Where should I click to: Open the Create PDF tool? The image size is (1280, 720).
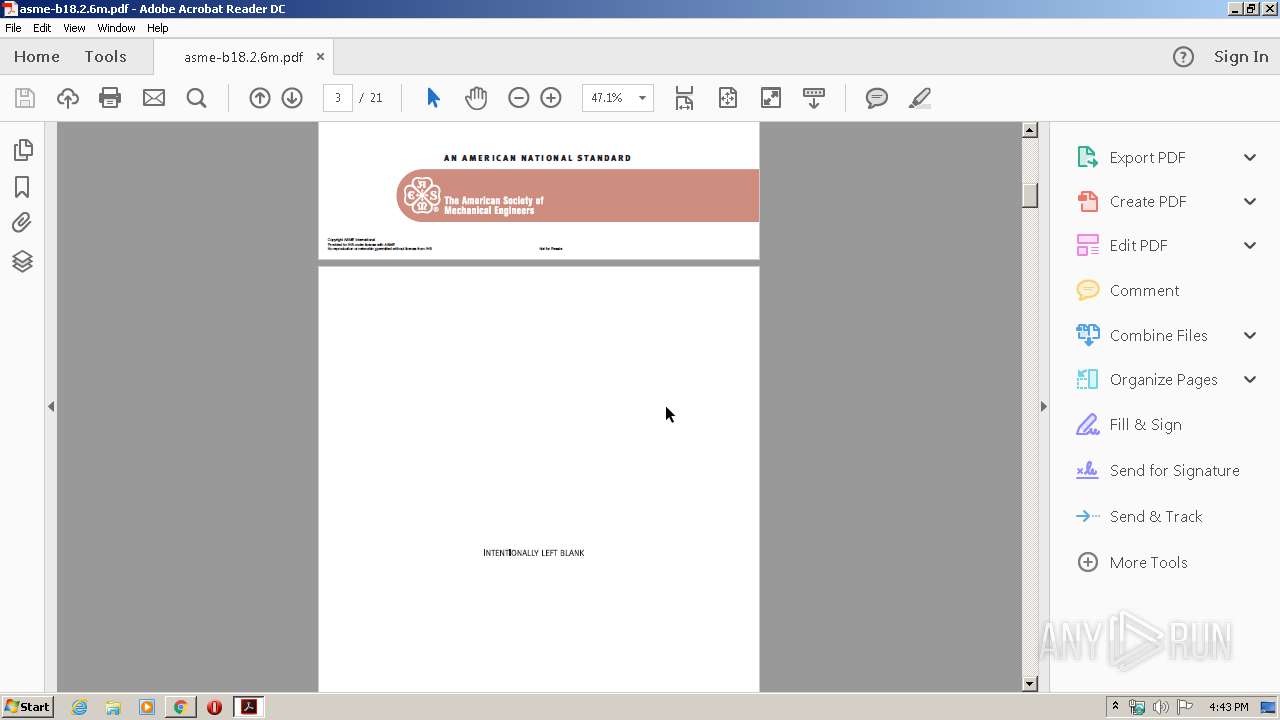point(1148,202)
